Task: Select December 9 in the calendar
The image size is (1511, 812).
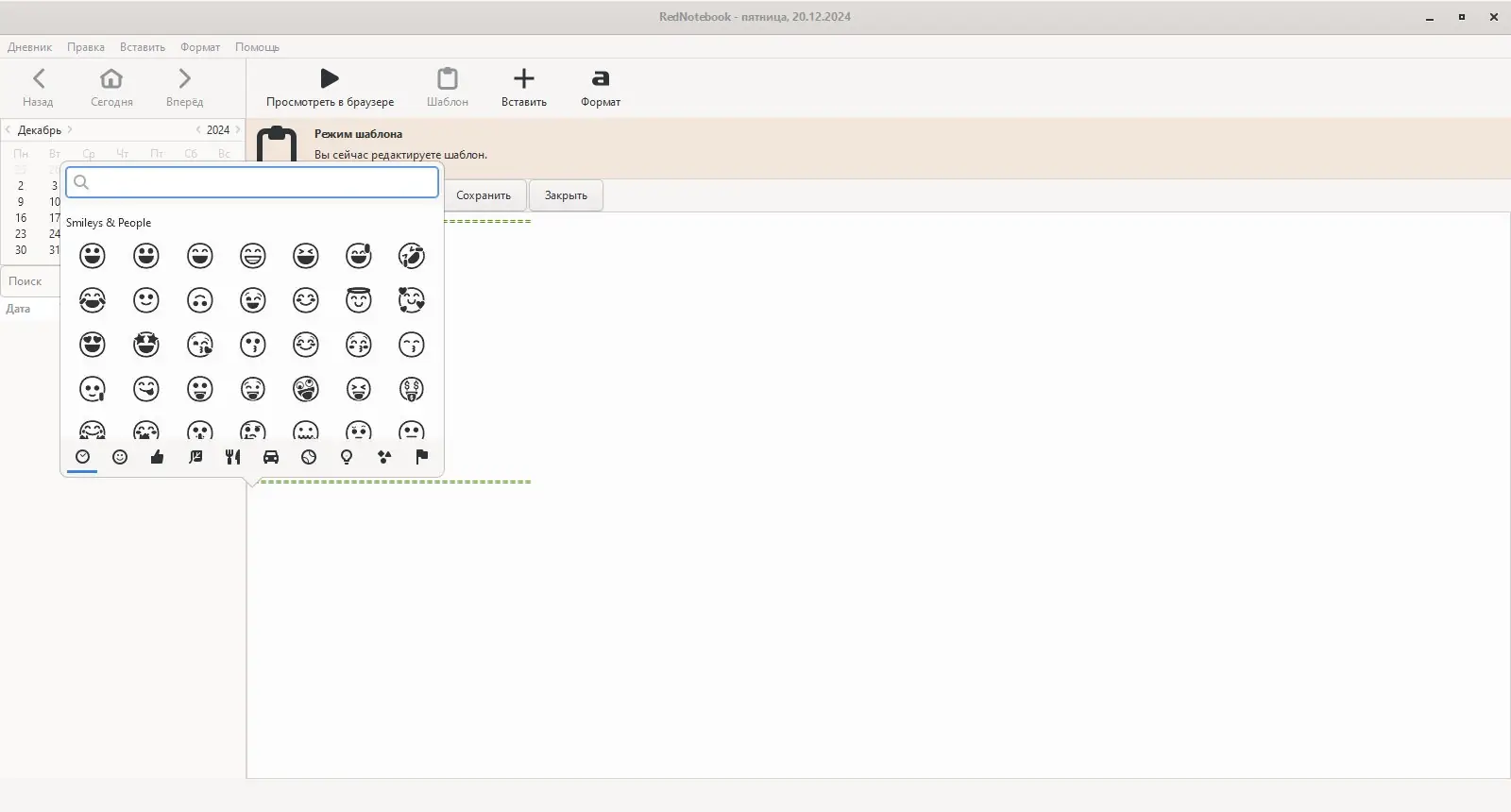Action: point(21,202)
